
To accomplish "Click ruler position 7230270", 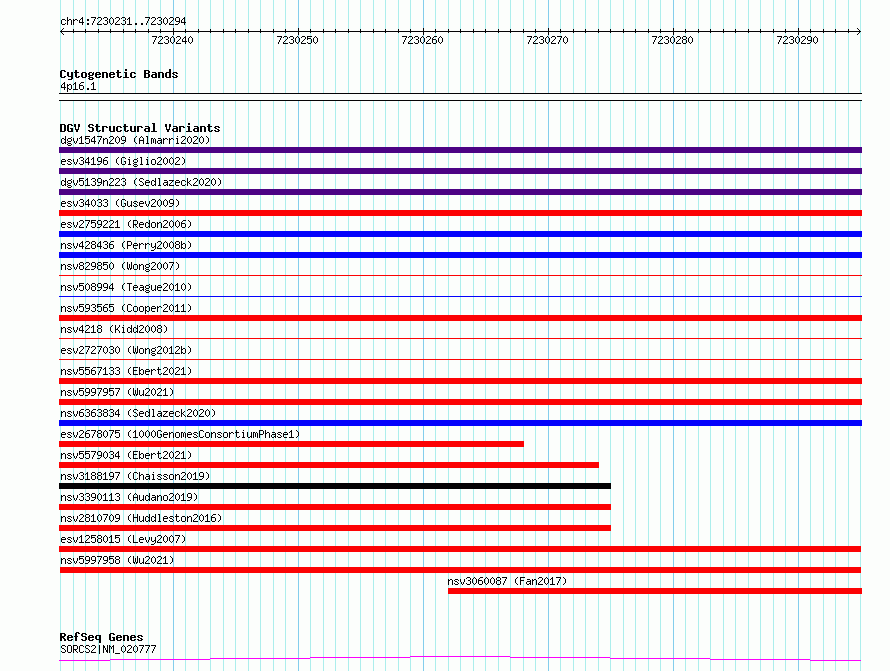I will (x=547, y=40).
